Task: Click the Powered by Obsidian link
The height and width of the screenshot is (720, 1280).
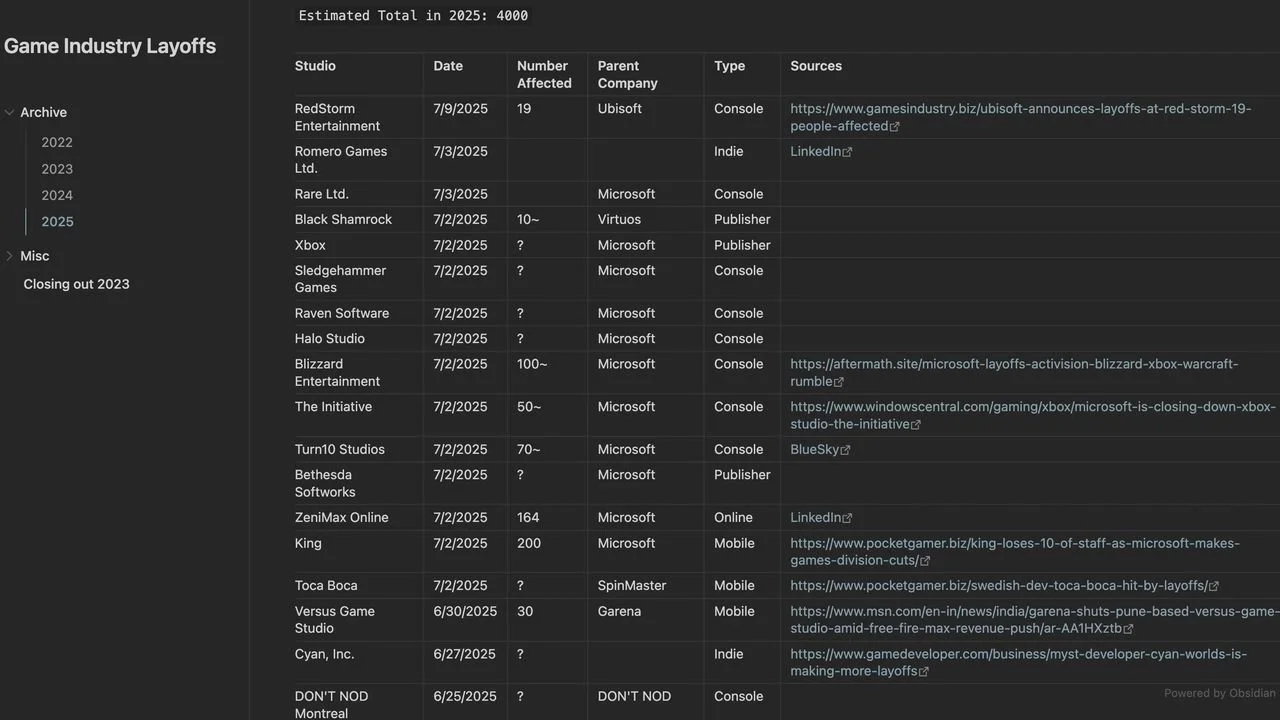Action: 1220,693
